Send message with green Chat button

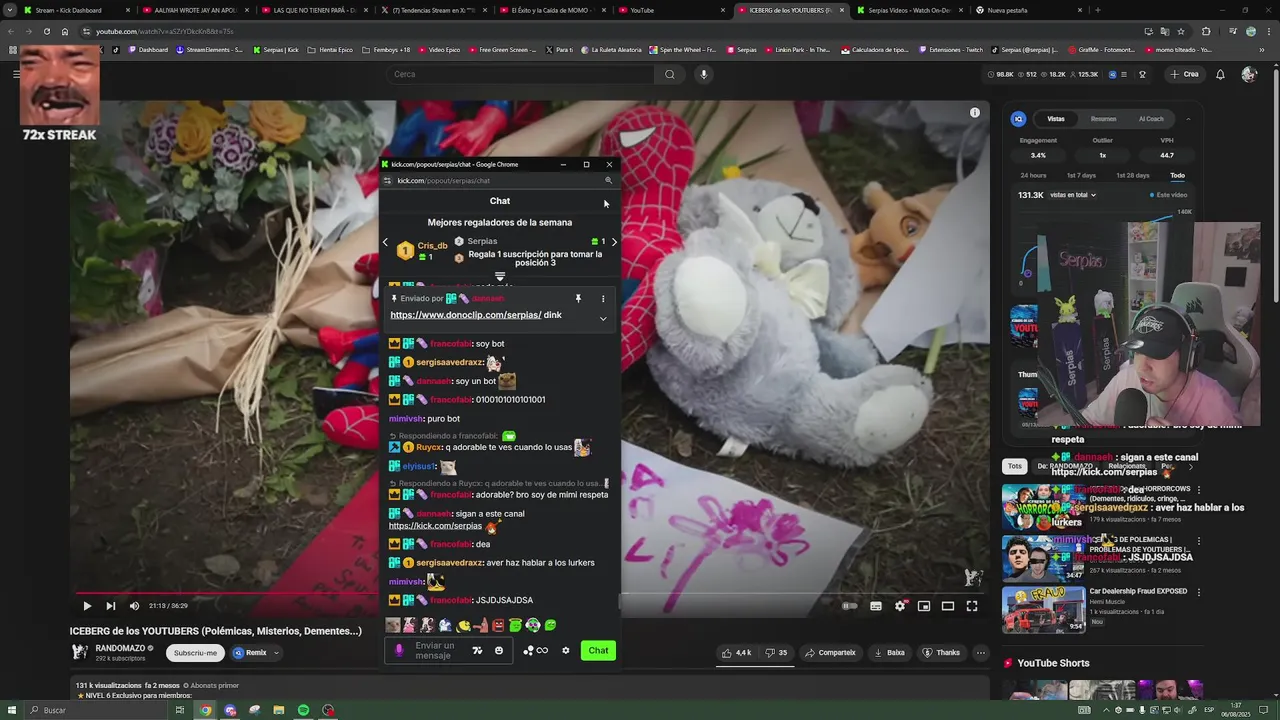(x=598, y=651)
